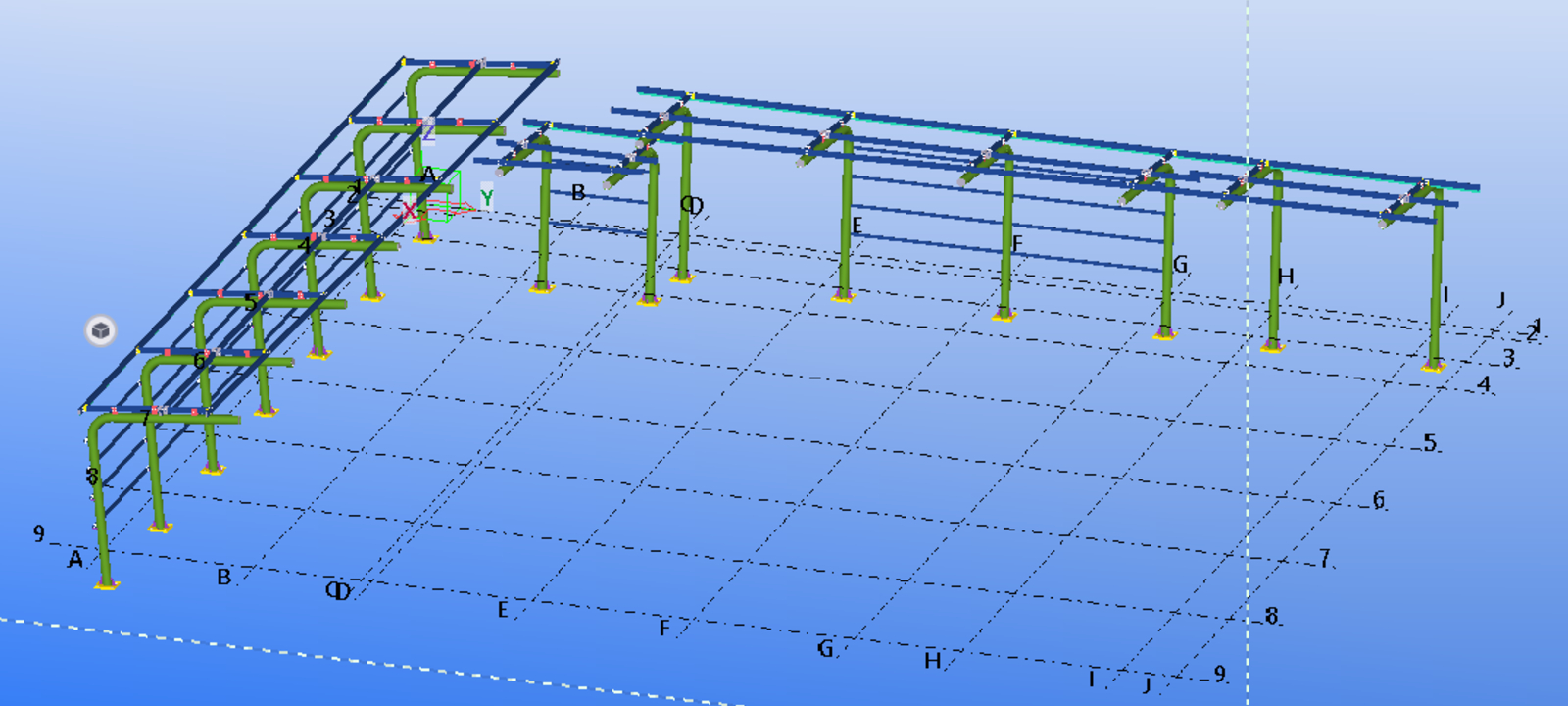1568x706 pixels.
Task: Select grid label 9 beside label J
Action: coord(1220,674)
